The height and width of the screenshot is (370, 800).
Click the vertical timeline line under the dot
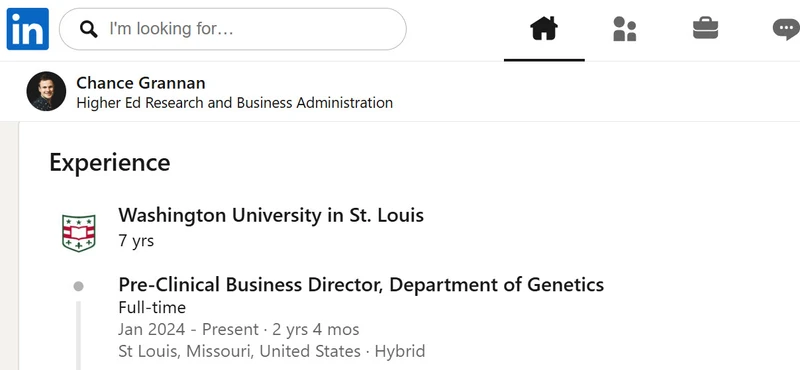click(x=78, y=335)
